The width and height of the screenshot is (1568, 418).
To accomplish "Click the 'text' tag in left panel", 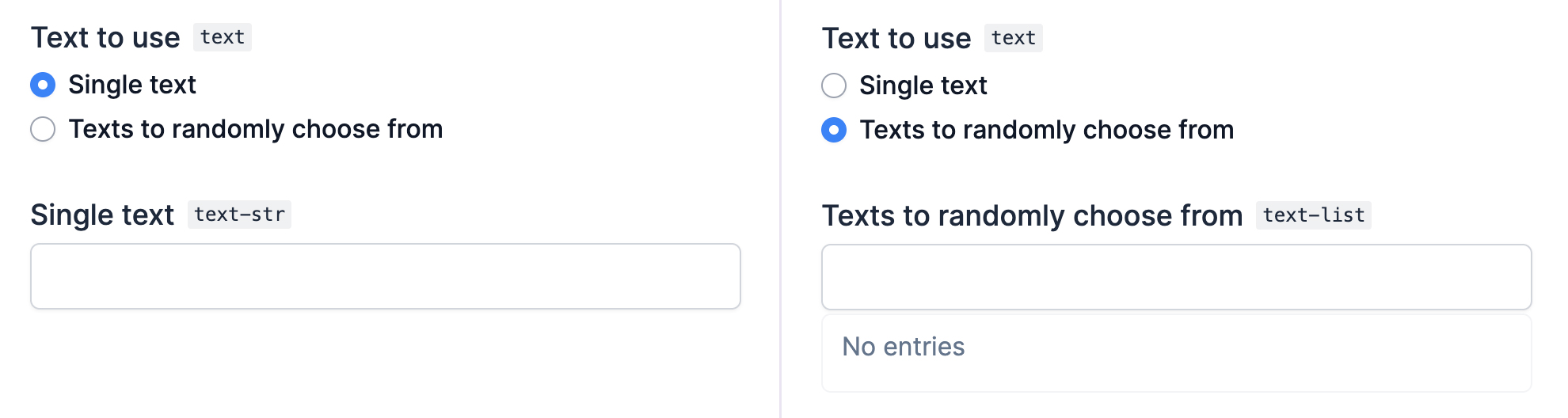I will point(223,37).
